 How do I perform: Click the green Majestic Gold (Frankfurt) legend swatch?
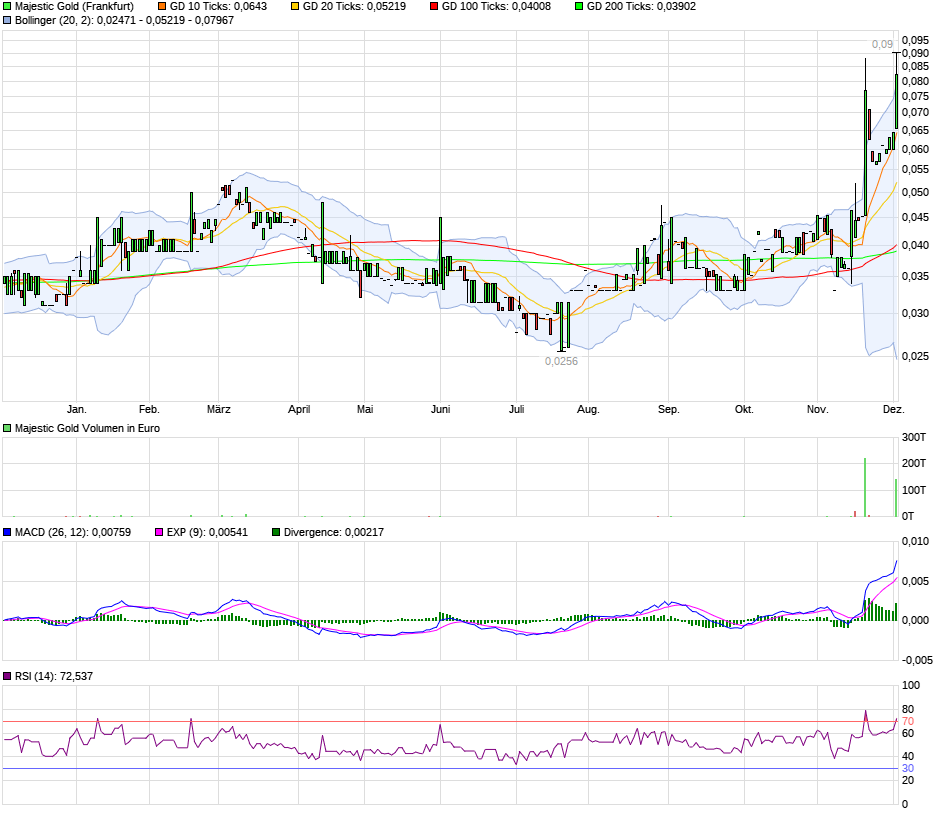pyautogui.click(x=7, y=7)
